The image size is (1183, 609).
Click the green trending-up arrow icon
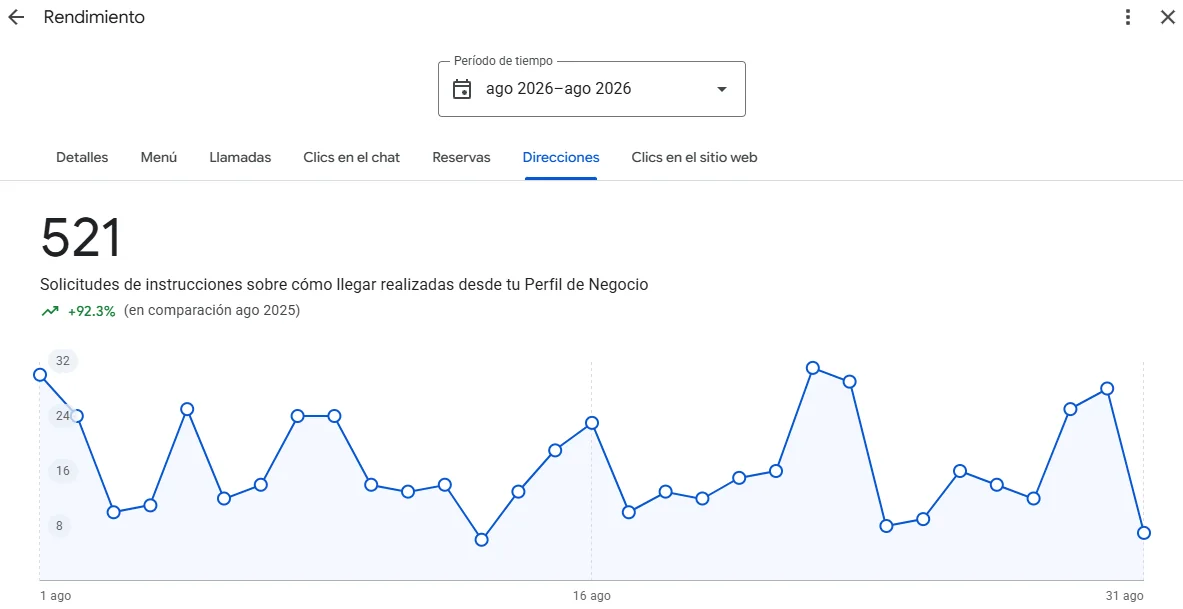coord(50,311)
